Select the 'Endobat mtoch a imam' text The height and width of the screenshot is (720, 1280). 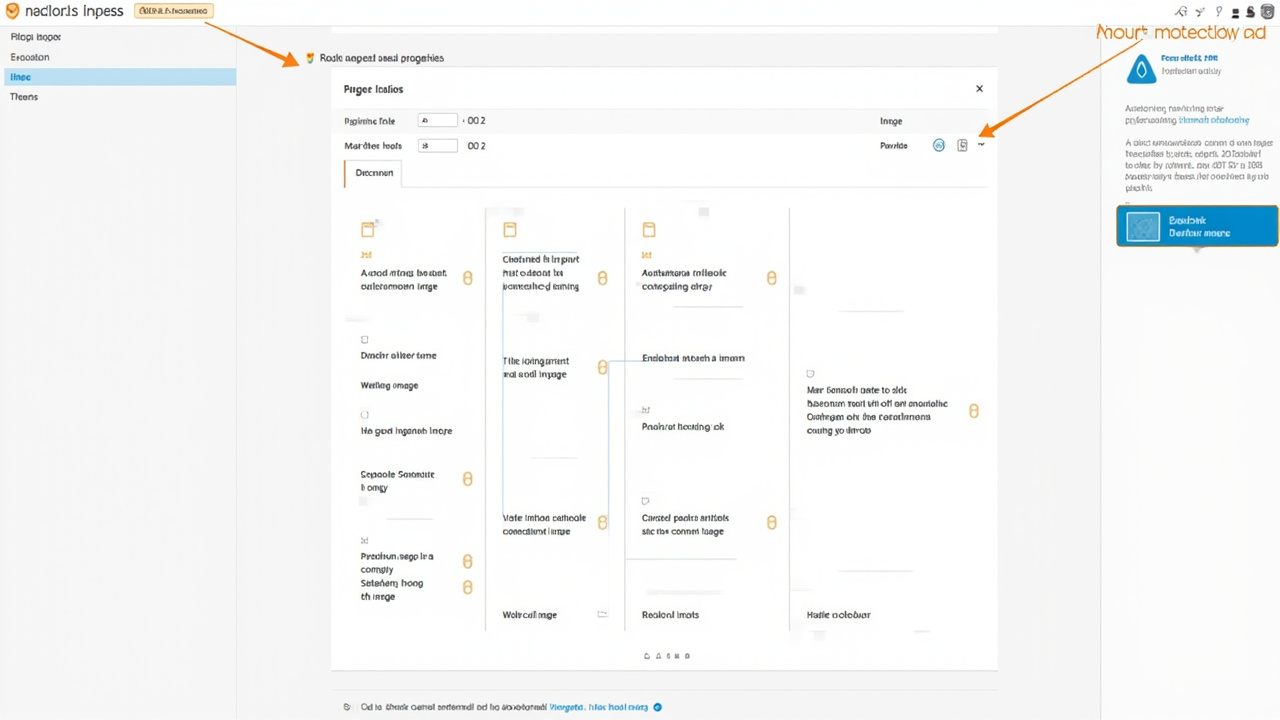tap(693, 358)
